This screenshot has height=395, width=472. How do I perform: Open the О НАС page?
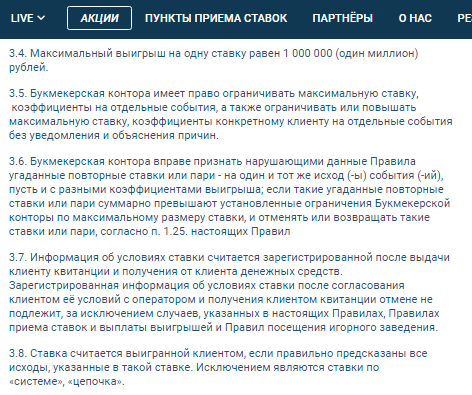tap(415, 18)
